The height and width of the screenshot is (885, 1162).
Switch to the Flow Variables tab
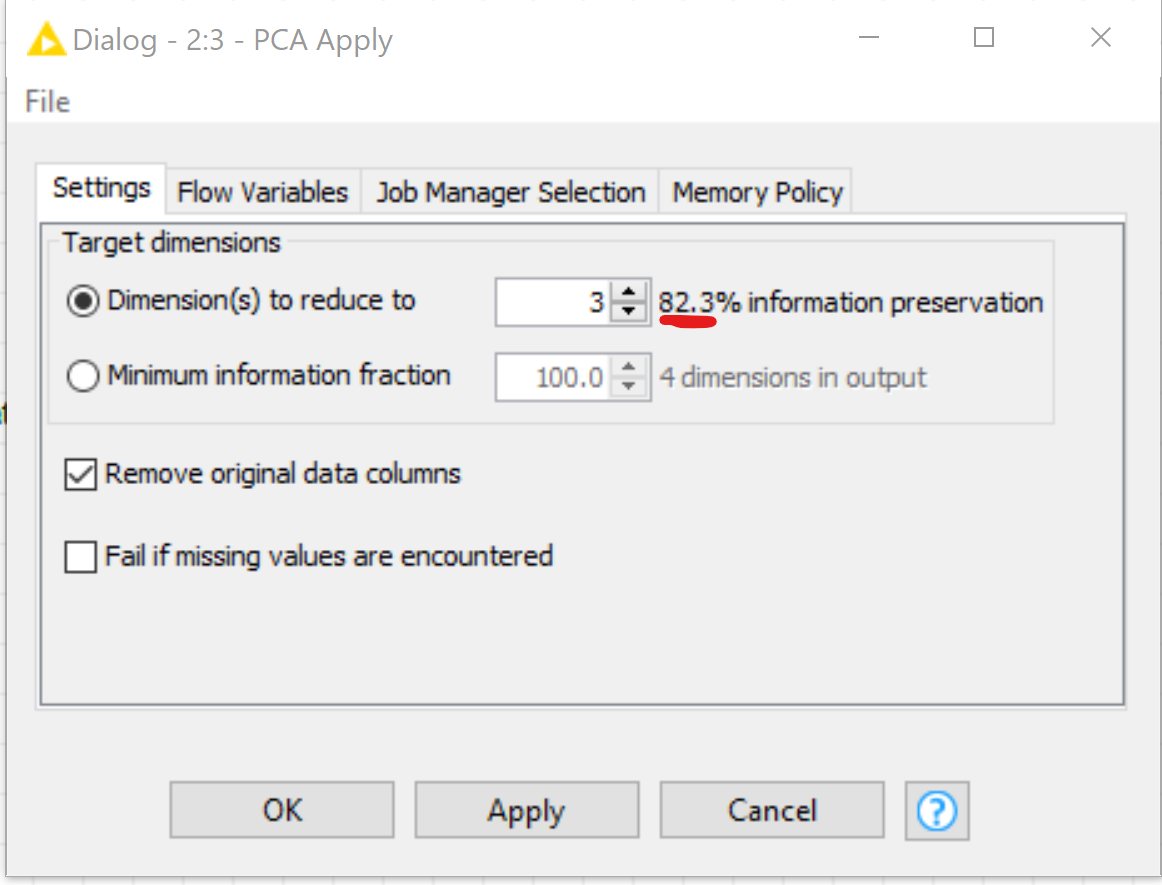[x=262, y=192]
